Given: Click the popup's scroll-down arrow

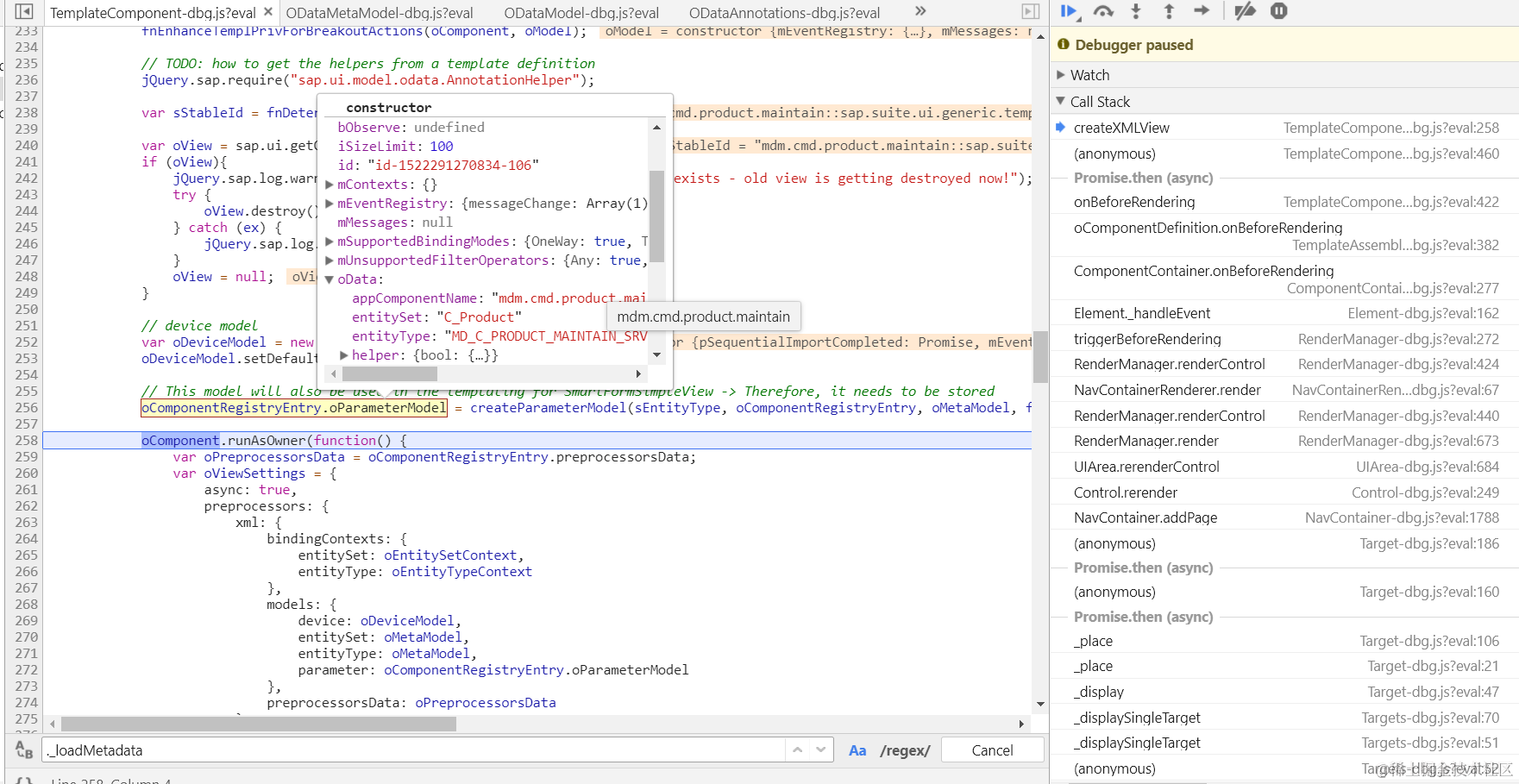Looking at the screenshot, I should [656, 354].
